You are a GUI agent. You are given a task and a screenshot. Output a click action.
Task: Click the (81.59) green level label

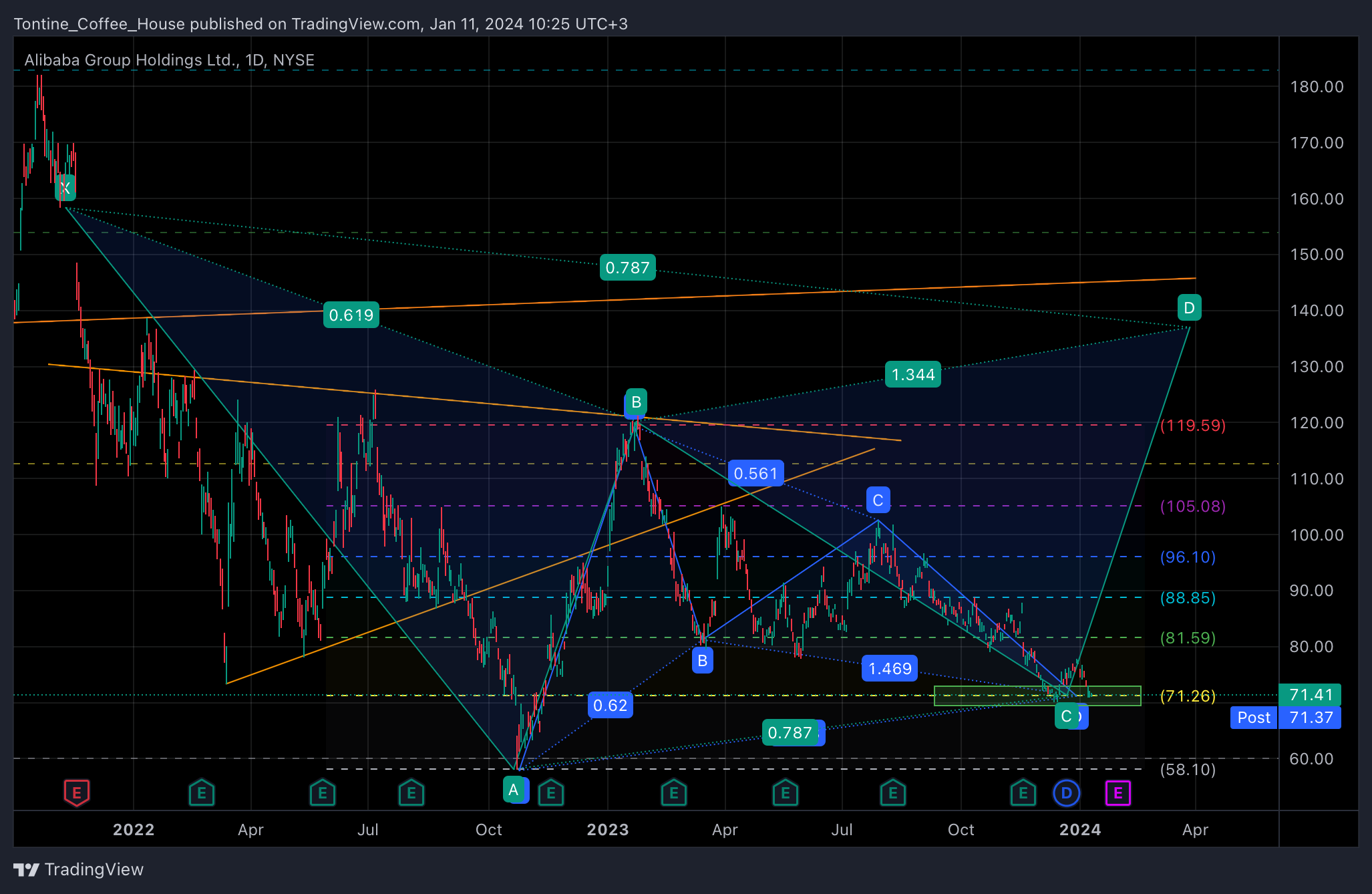1188,637
